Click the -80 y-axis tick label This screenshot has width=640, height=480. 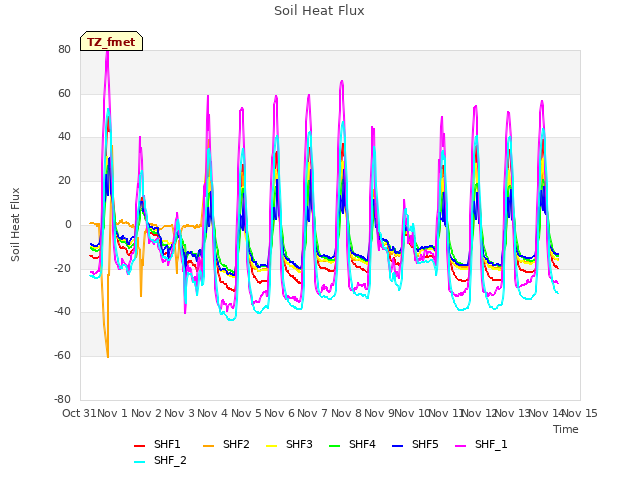62,399
